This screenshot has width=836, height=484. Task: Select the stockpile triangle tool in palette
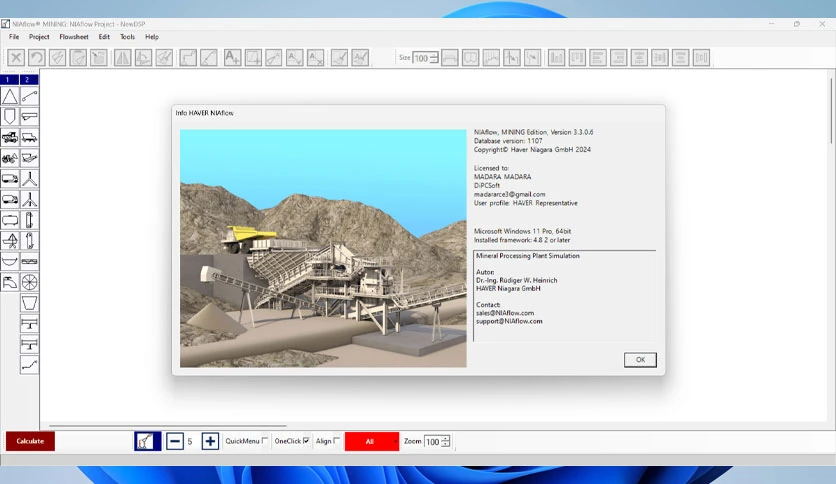click(10, 96)
